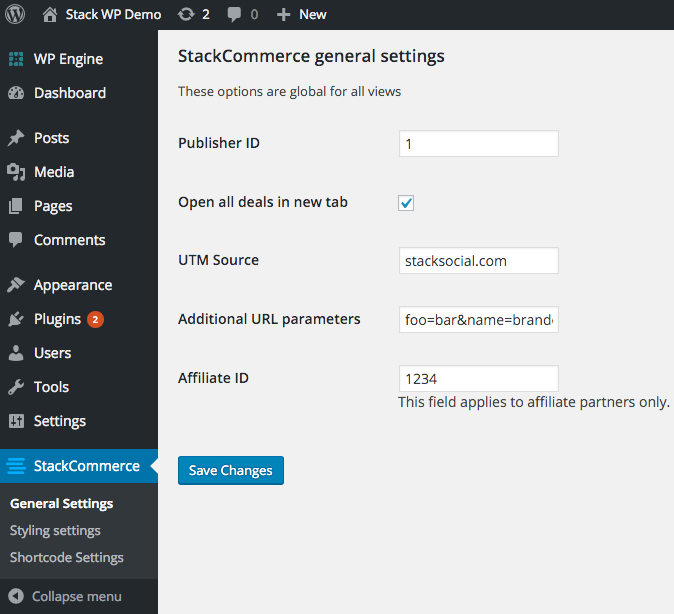Click the Appearance paintbrush icon
Viewport: 674px width, 614px height.
pos(16,285)
